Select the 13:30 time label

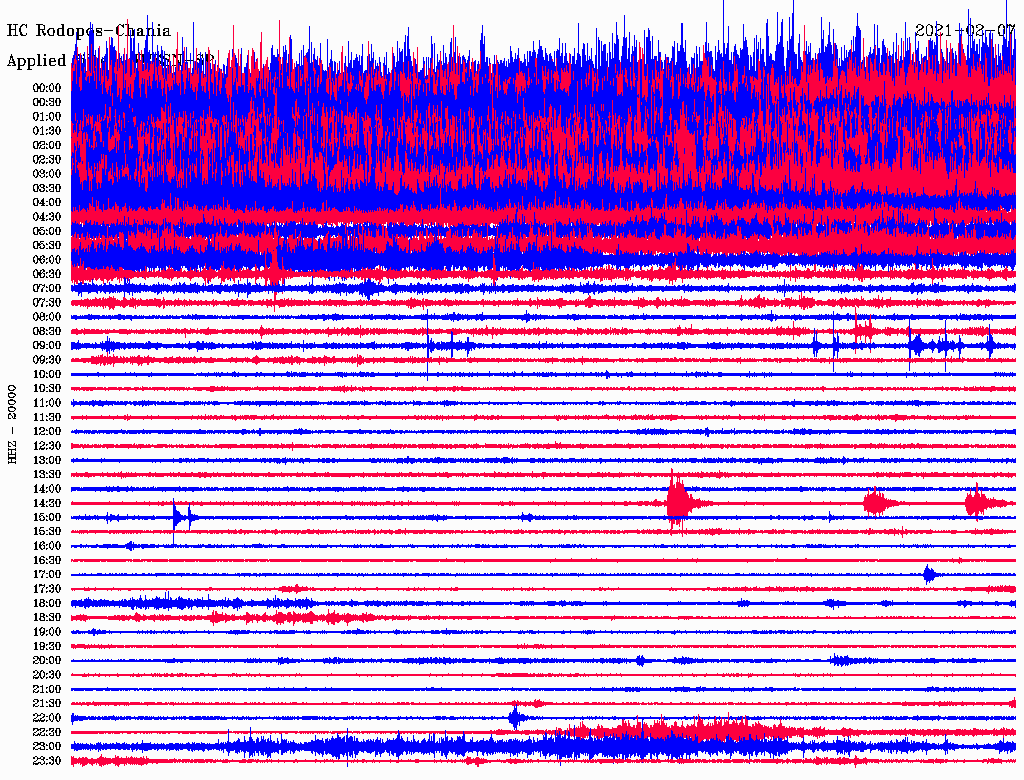46,474
